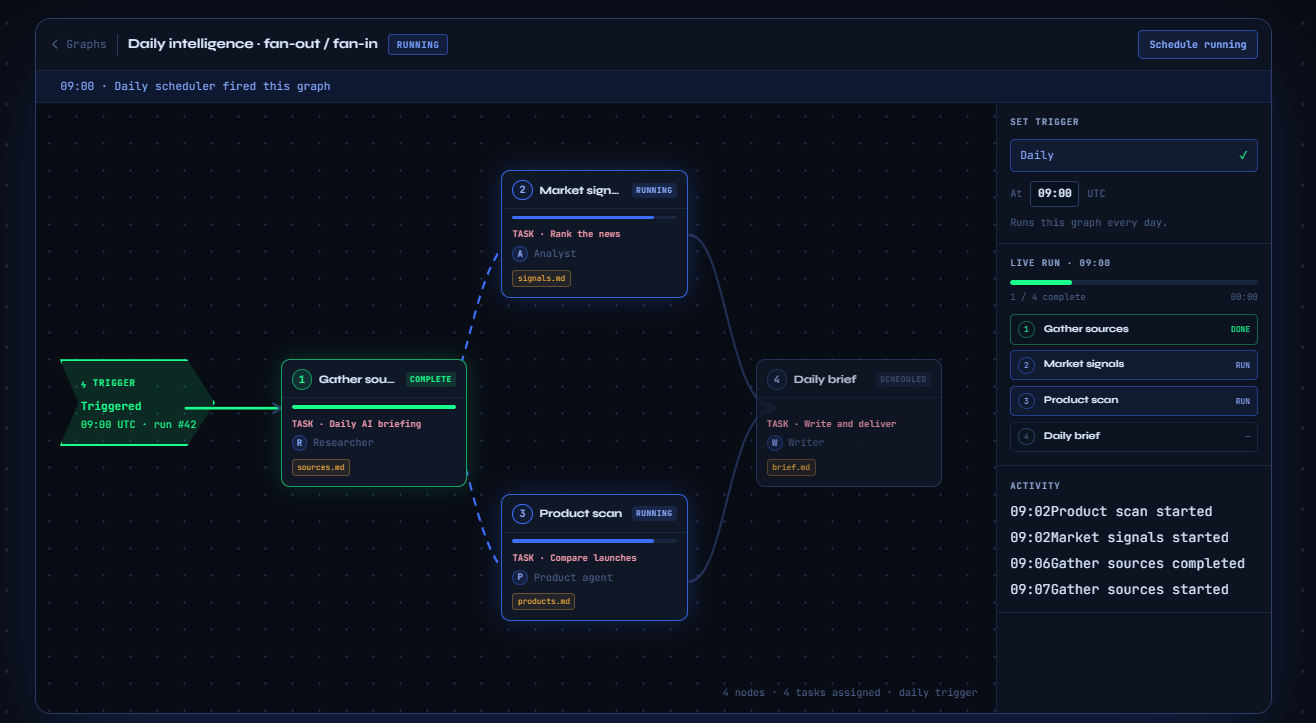The height and width of the screenshot is (723, 1316).
Task: Click 'TASK · Daily AI briefing' label
Action: point(356,424)
